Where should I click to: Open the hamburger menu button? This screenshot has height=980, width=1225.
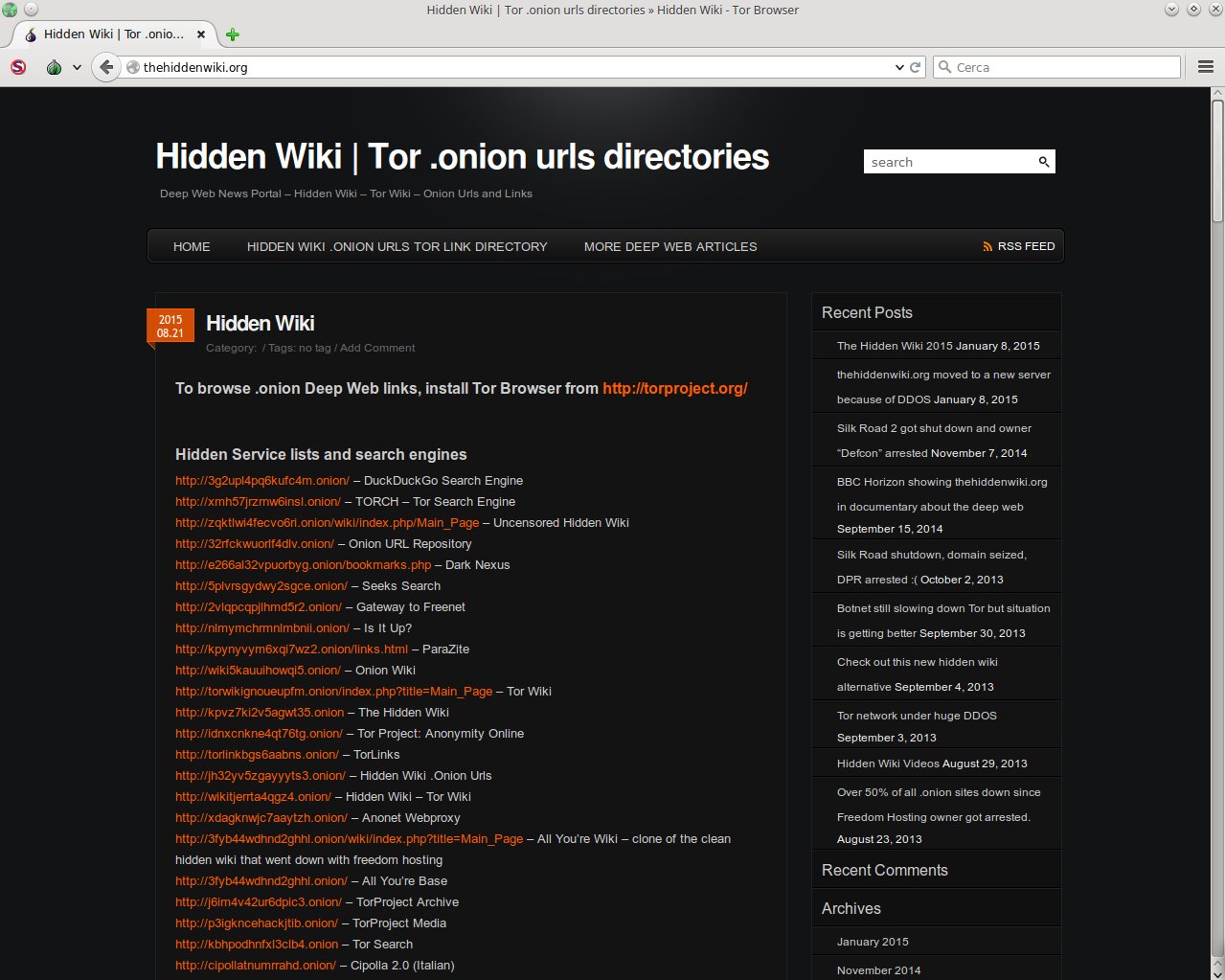tap(1206, 67)
